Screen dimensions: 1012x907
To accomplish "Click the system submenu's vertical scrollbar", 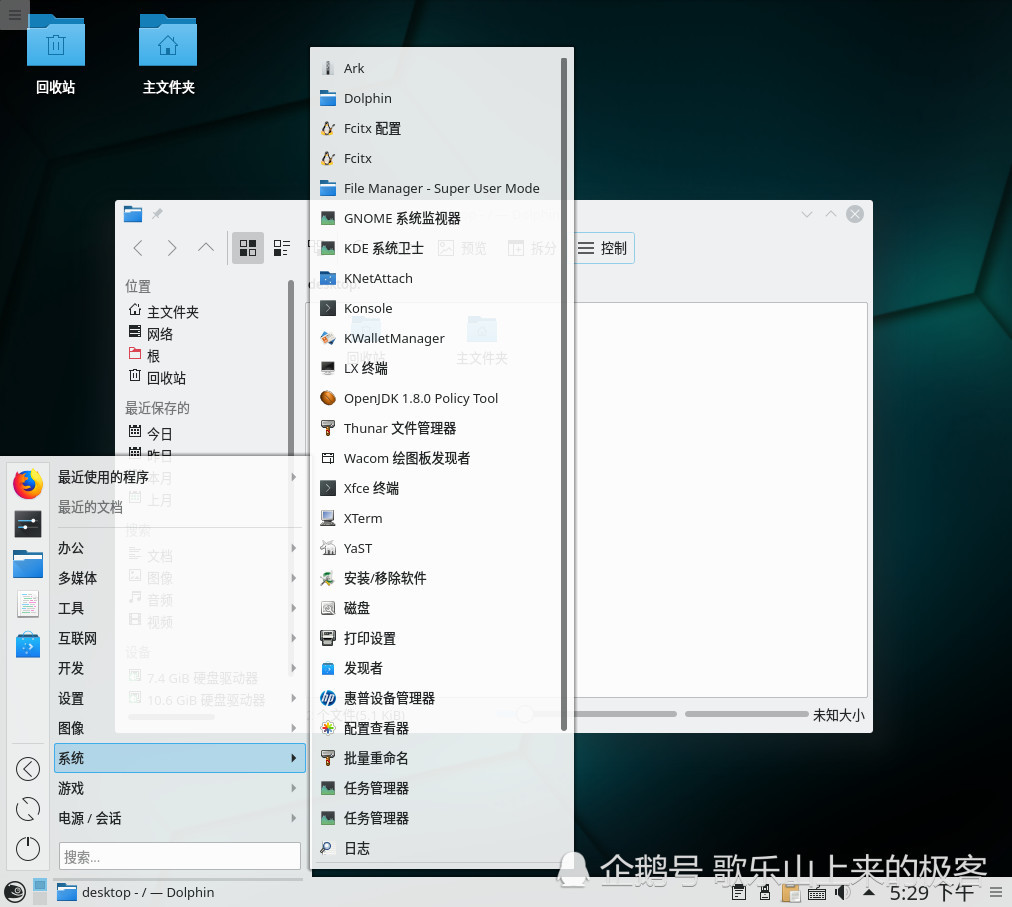I will (x=564, y=394).
